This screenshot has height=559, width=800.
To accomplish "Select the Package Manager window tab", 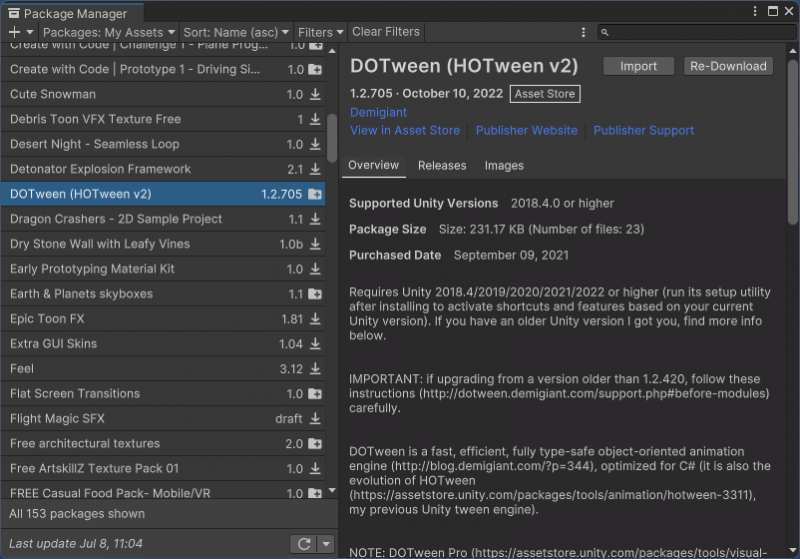I will [x=72, y=13].
